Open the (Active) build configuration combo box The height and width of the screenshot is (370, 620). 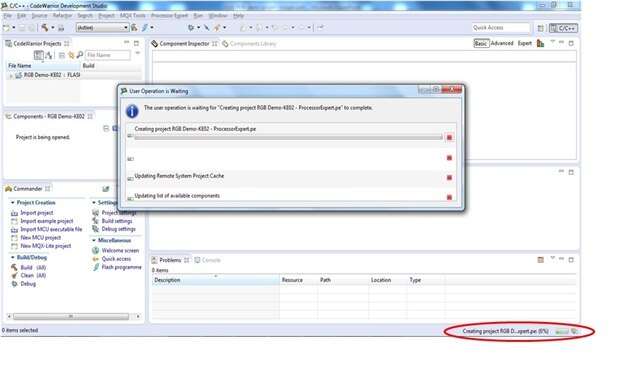click(102, 28)
